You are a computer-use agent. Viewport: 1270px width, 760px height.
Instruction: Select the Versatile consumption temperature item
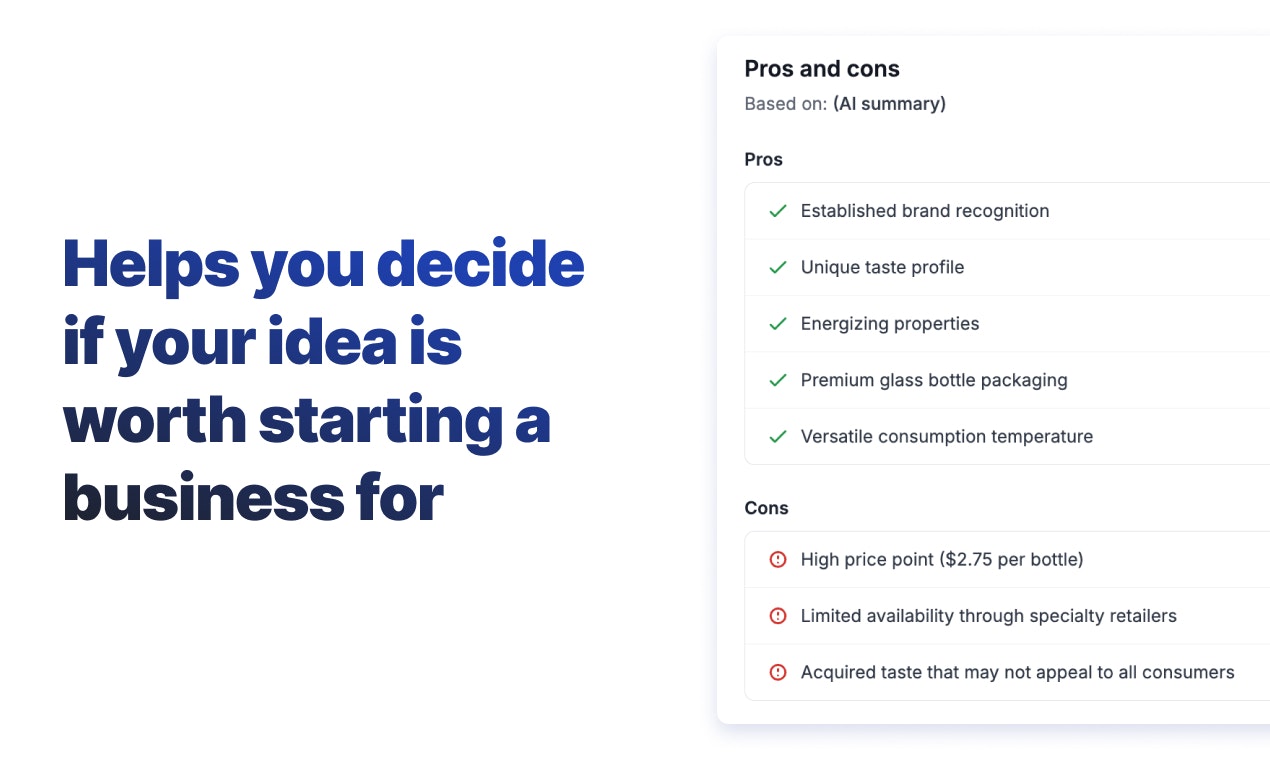click(947, 436)
